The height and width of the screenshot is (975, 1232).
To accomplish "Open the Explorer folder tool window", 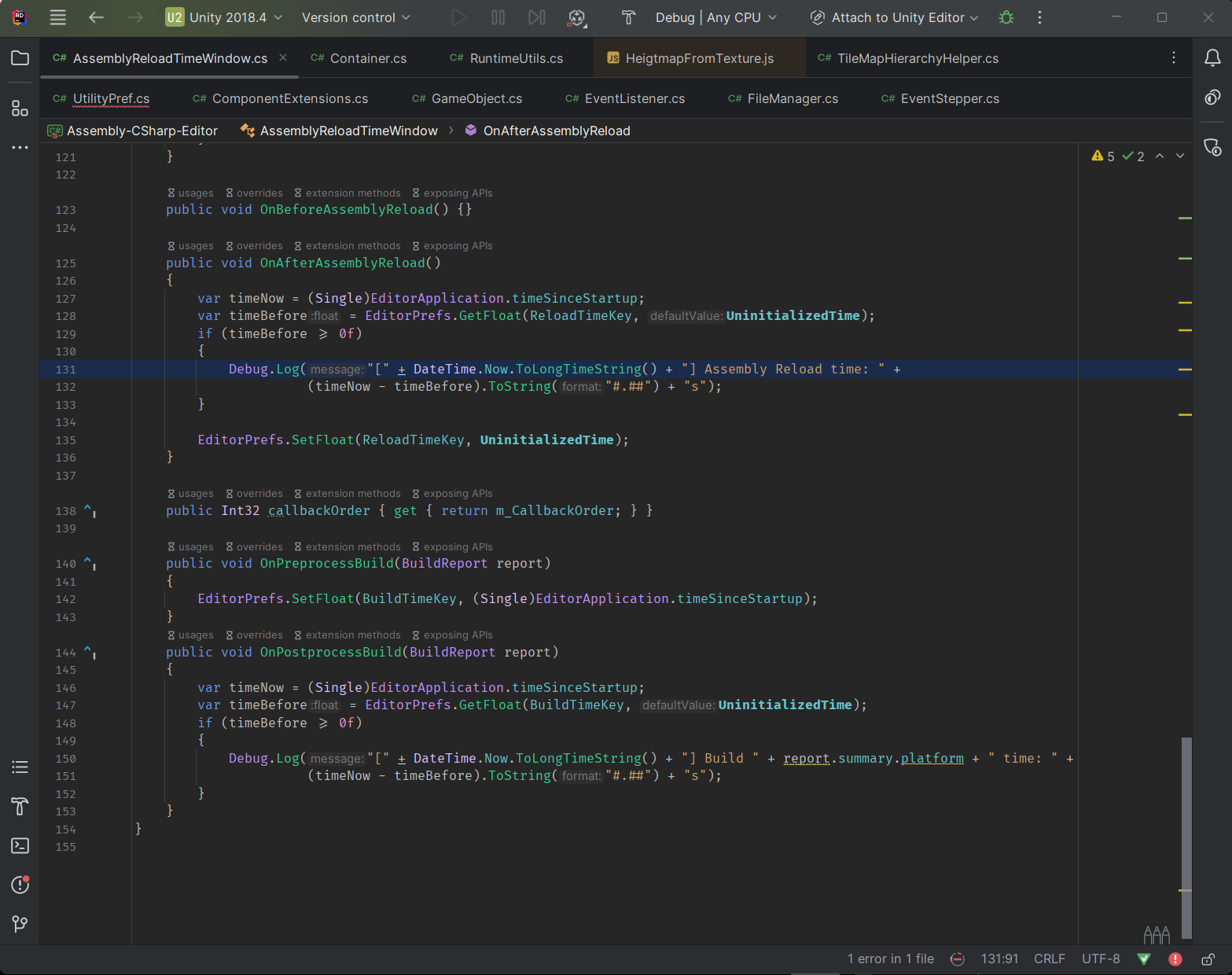I will (x=20, y=58).
